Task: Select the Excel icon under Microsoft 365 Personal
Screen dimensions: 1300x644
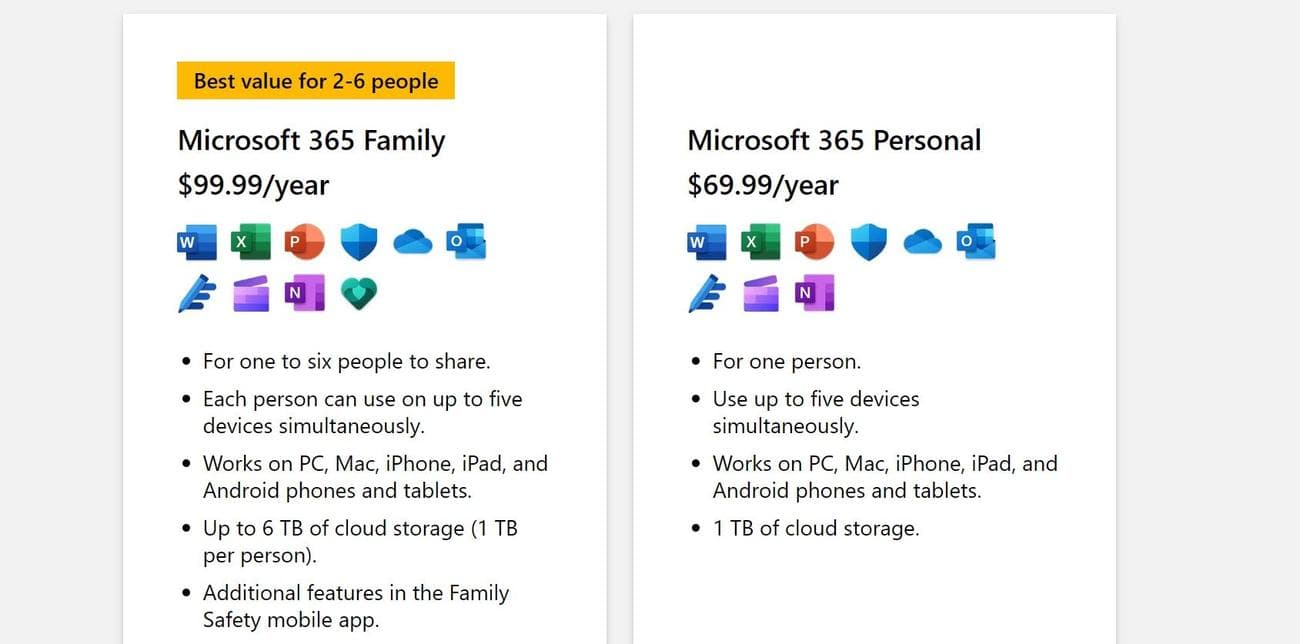Action: (761, 241)
